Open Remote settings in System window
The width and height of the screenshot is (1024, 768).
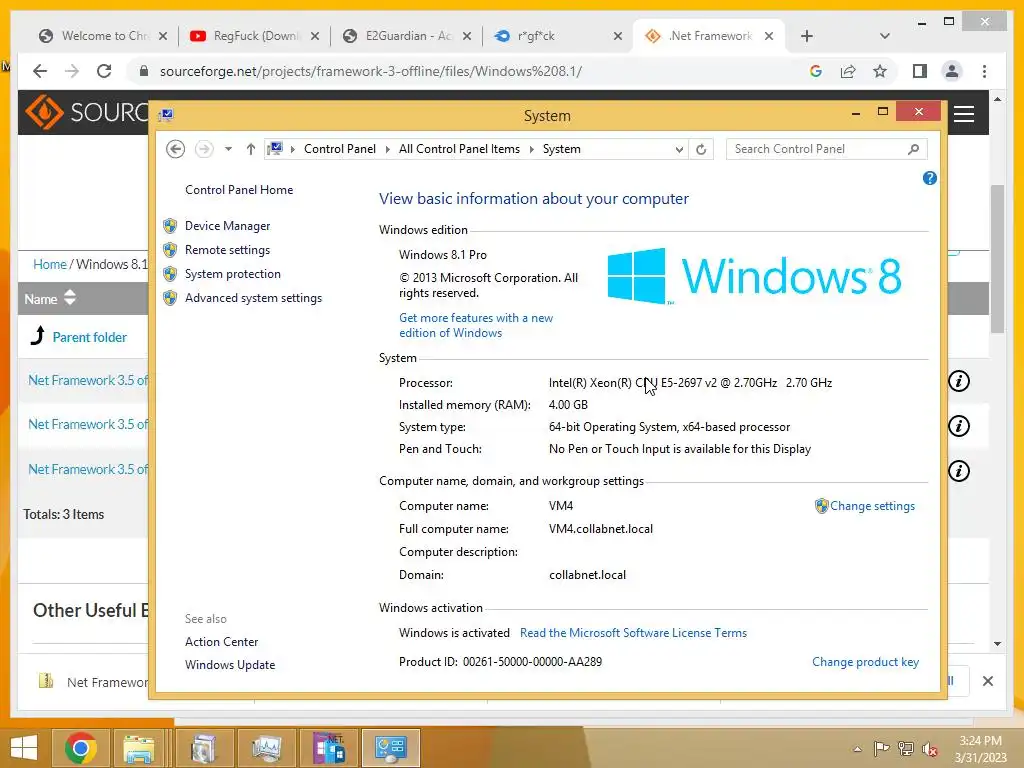click(x=227, y=250)
